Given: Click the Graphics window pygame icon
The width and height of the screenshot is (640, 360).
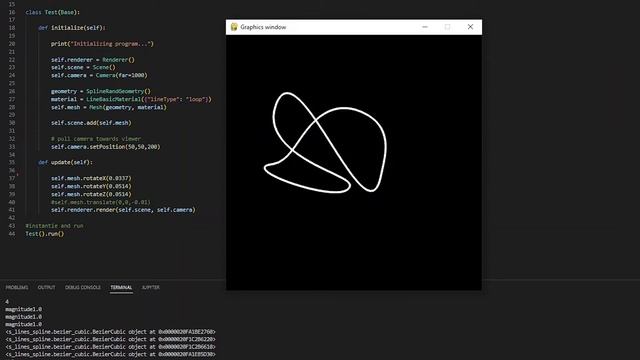Looking at the screenshot, I should point(234,27).
